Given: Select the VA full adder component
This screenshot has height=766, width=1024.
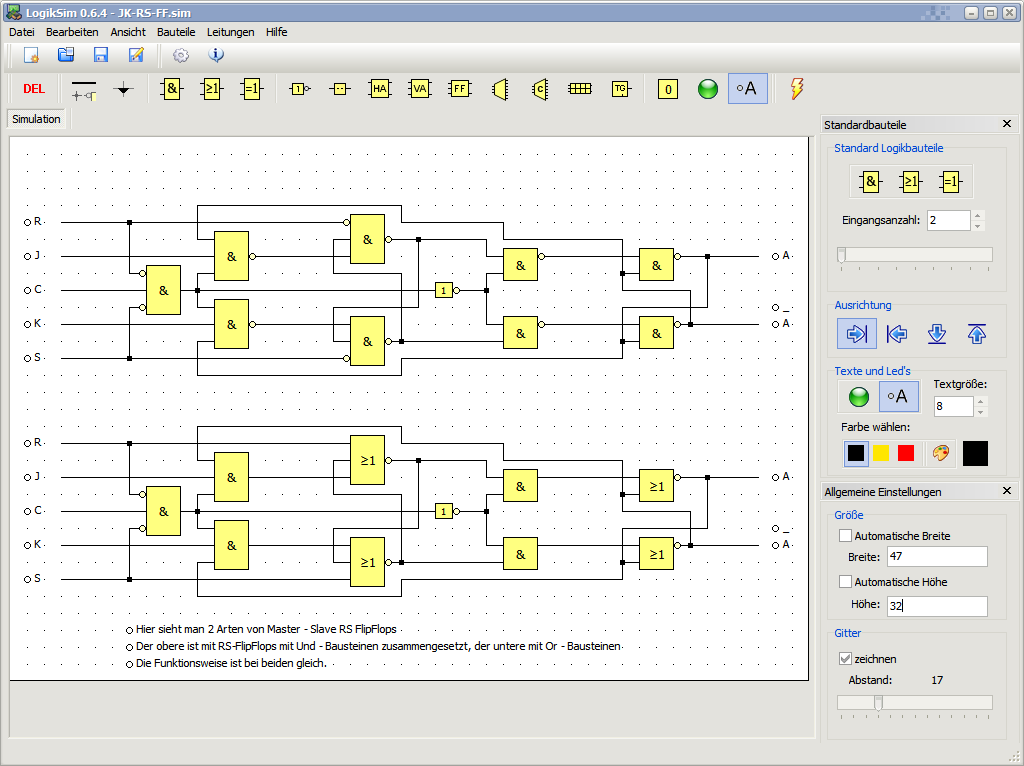Looking at the screenshot, I should click(x=419, y=89).
